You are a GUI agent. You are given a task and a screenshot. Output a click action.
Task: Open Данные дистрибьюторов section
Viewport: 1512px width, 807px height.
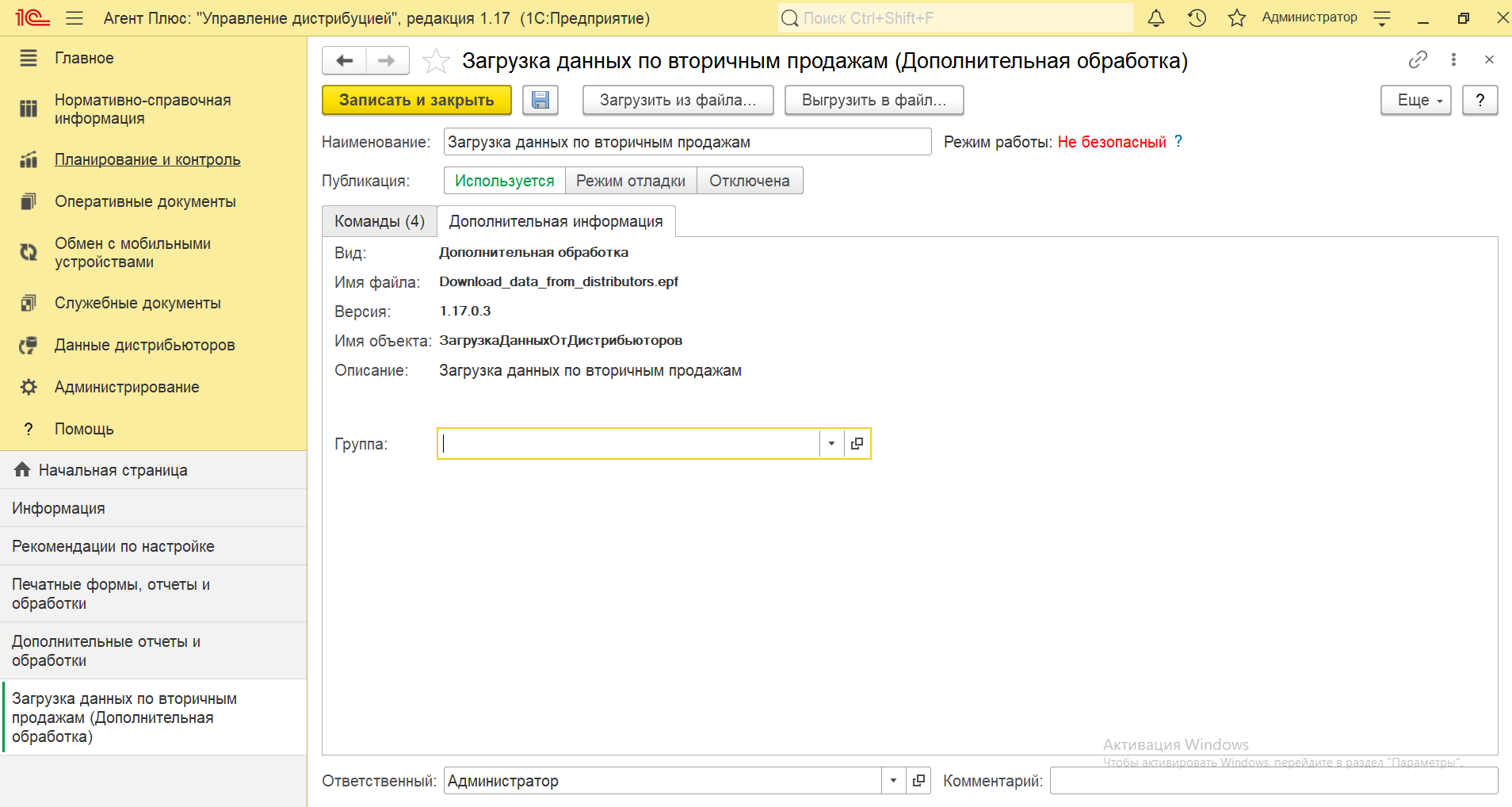point(145,345)
